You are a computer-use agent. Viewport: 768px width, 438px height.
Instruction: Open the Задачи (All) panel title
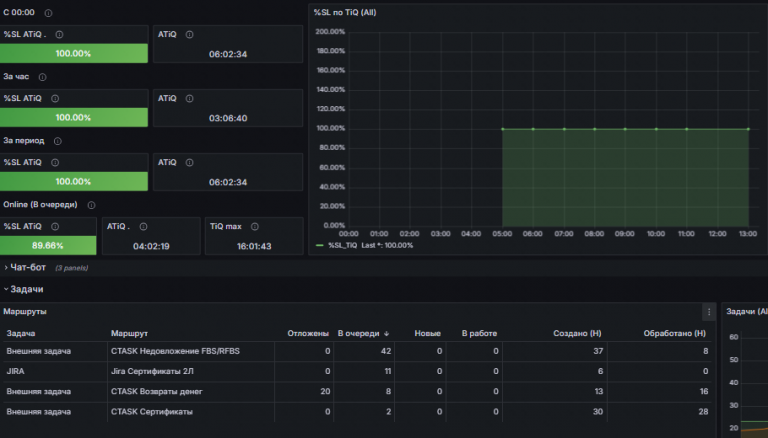pyautogui.click(x=746, y=312)
